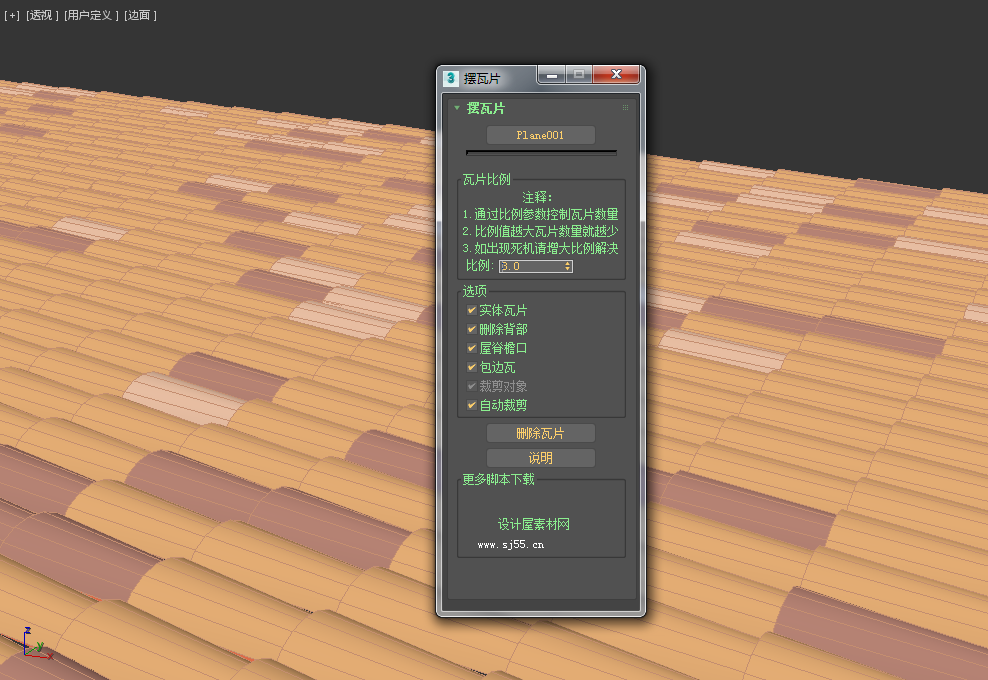Screen dimensions: 988x680
Task: Open the [+] viewport options menu
Action: [11, 15]
